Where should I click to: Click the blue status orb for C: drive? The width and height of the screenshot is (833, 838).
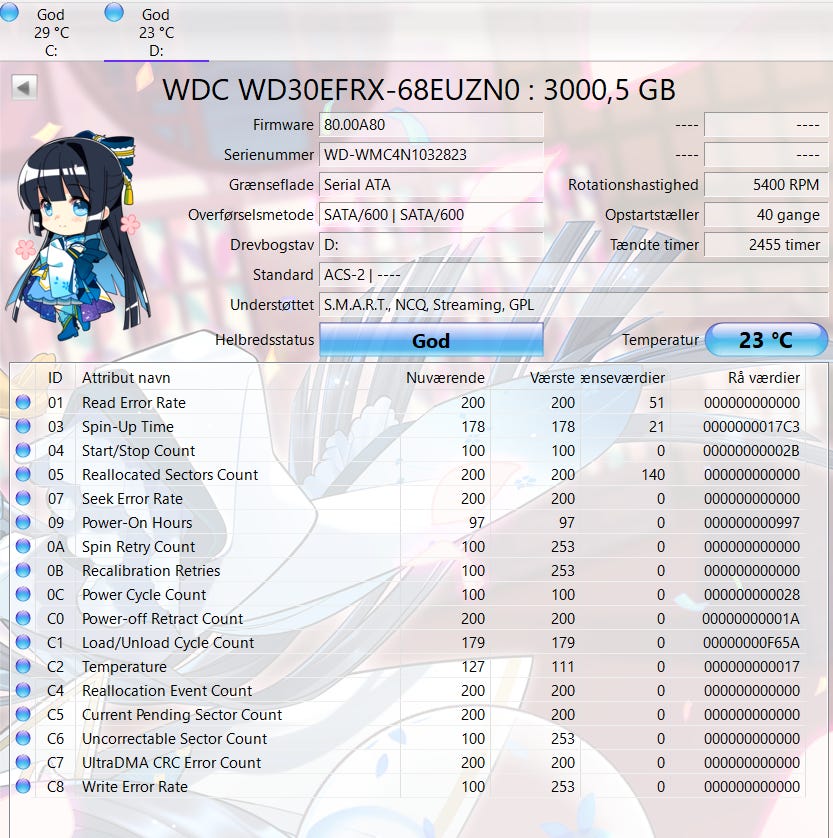click(9, 12)
